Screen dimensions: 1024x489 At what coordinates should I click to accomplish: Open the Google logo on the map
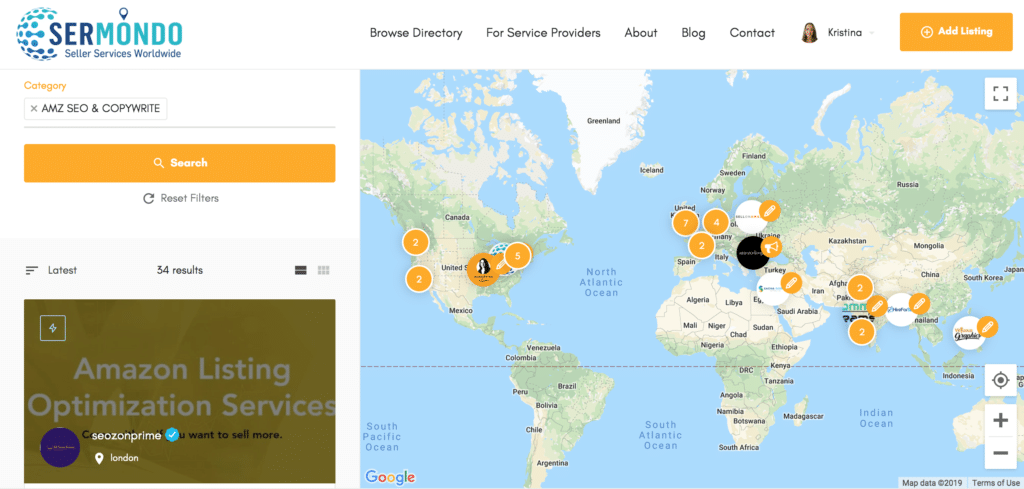390,476
